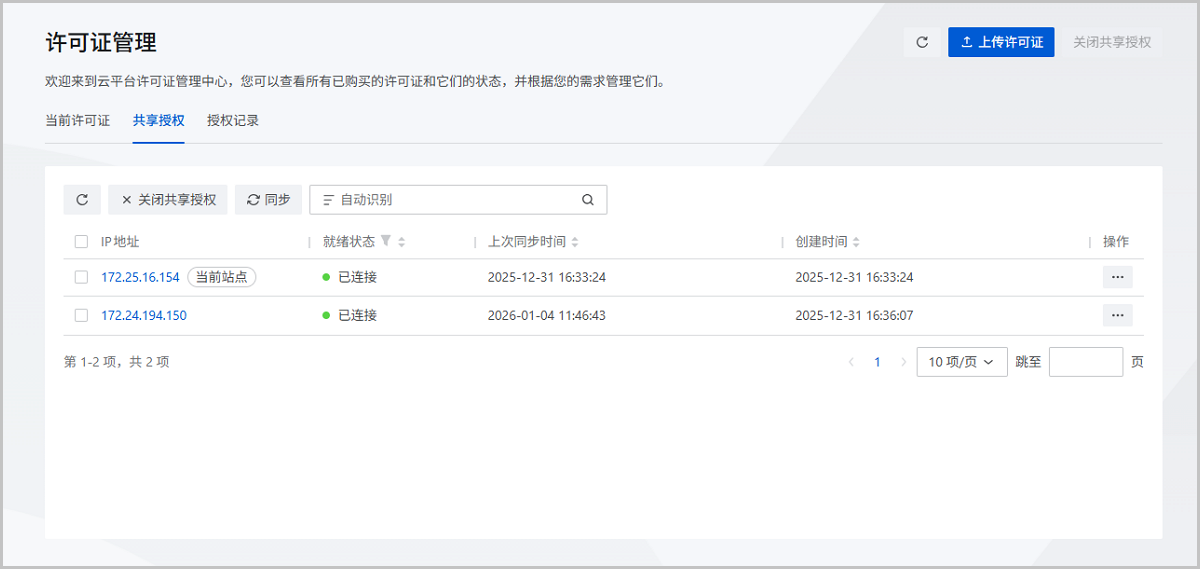
Task: Click the refresh icon beside 上传许可证
Action: point(922,42)
